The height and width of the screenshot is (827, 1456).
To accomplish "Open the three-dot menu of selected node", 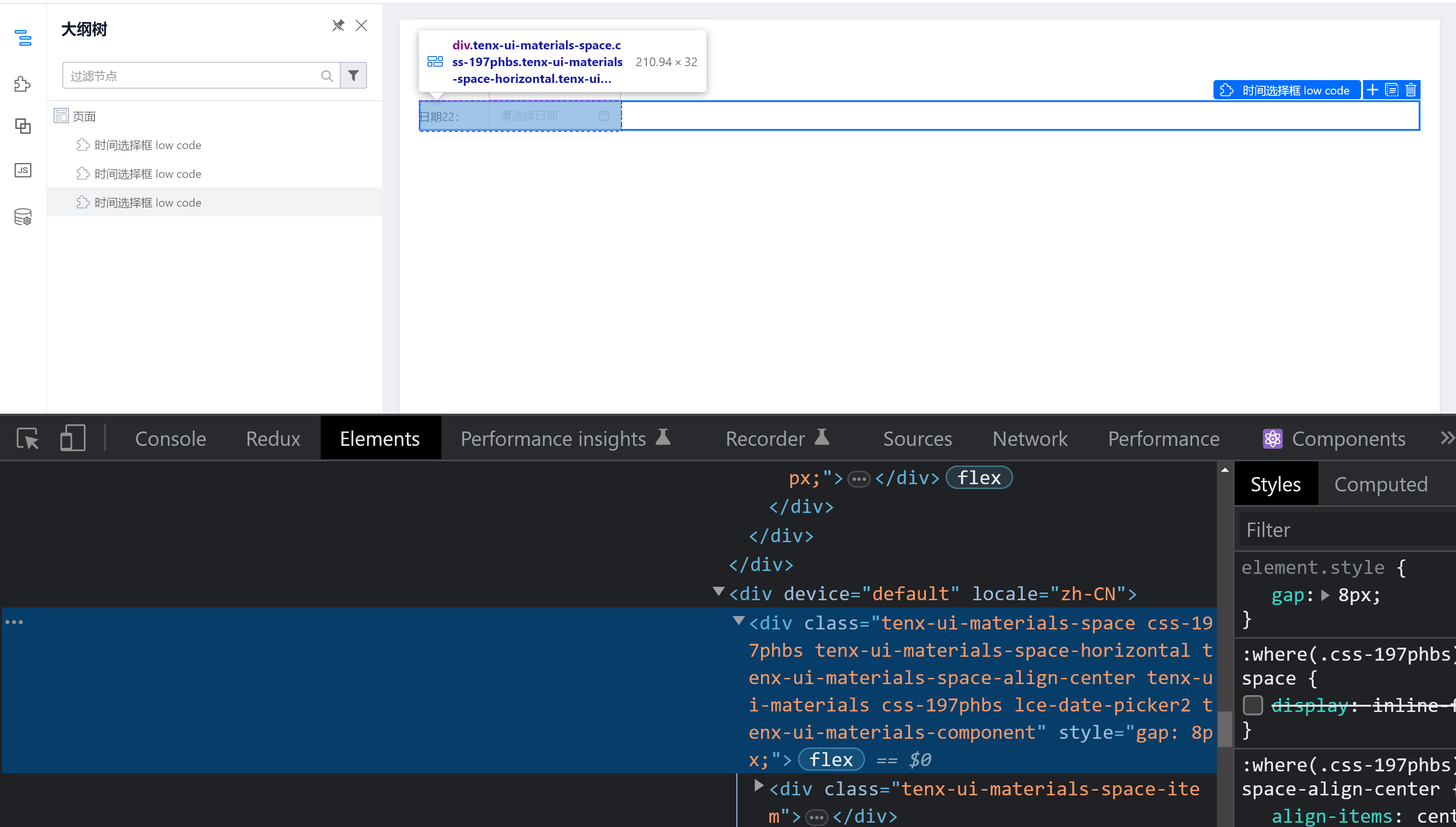I will point(14,622).
